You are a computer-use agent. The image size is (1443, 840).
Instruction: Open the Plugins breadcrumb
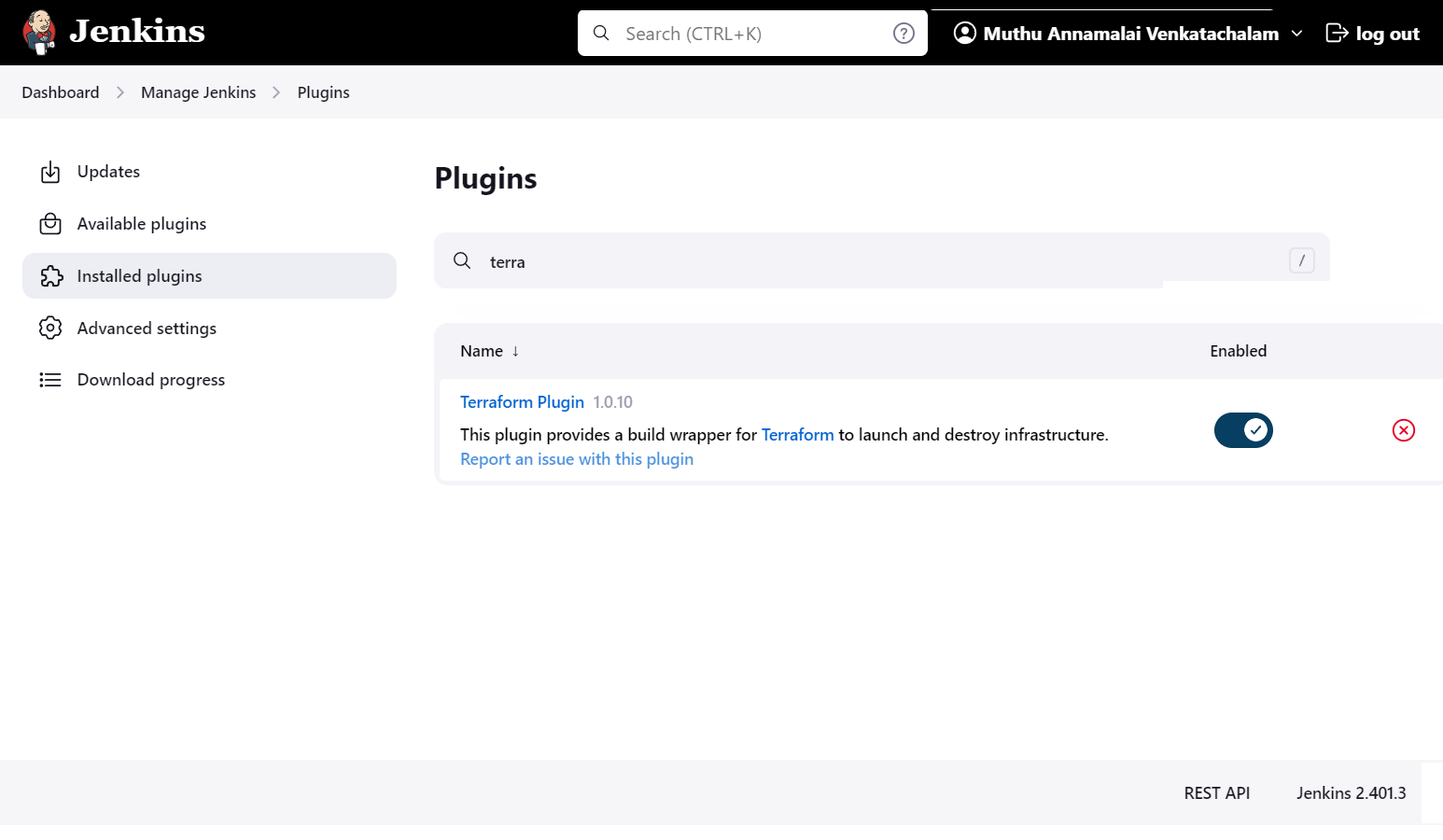323,92
